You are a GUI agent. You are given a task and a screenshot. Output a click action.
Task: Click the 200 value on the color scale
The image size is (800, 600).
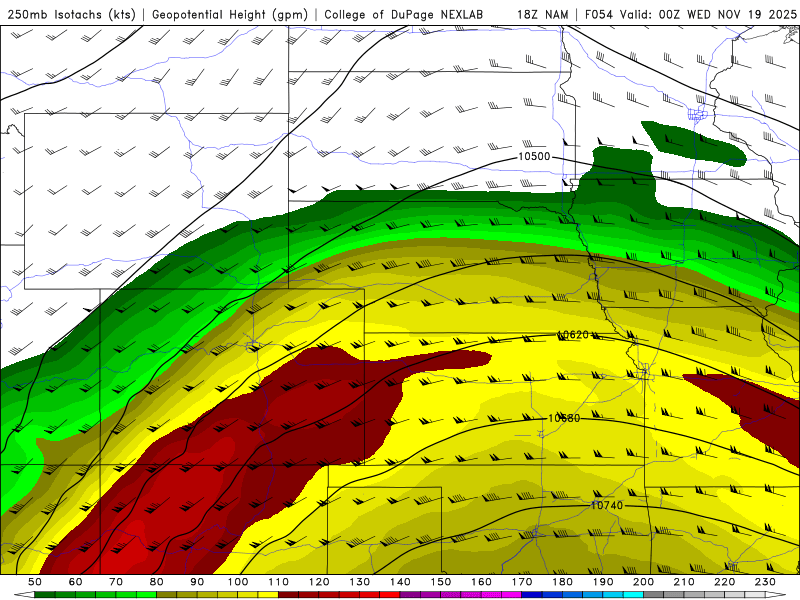click(x=643, y=582)
